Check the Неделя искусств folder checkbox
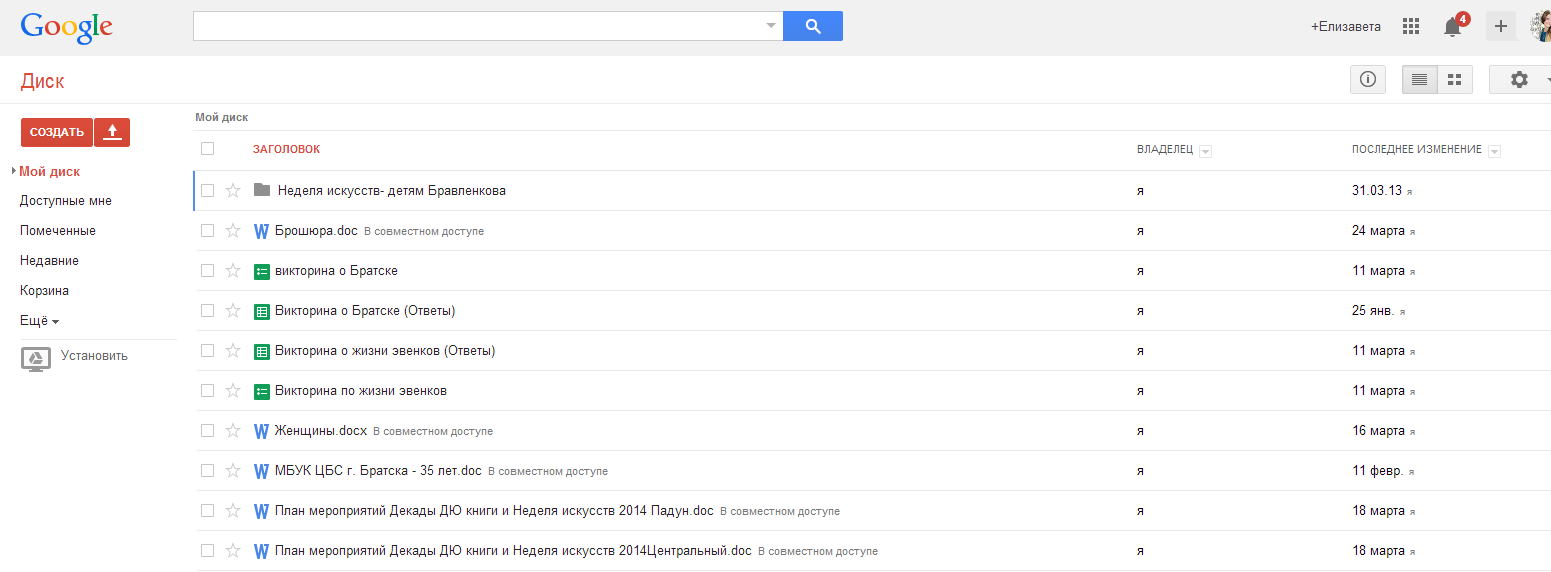The image size is (1551, 572). point(208,191)
